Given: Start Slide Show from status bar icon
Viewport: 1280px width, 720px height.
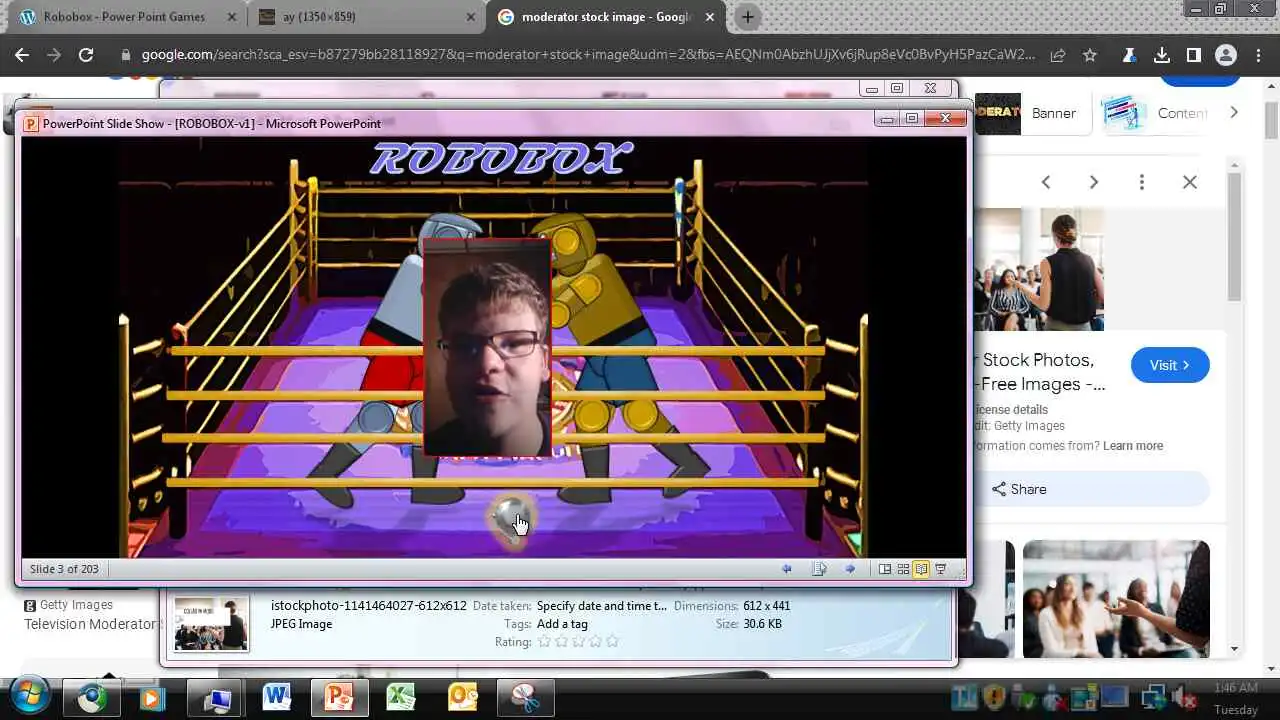Looking at the screenshot, I should point(940,569).
